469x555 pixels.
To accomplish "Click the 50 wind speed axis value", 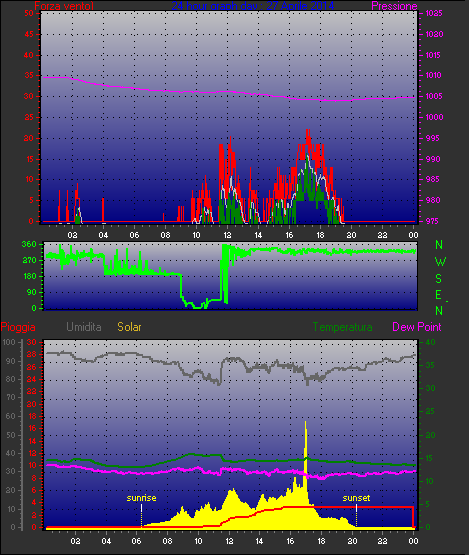I will (29, 13).
